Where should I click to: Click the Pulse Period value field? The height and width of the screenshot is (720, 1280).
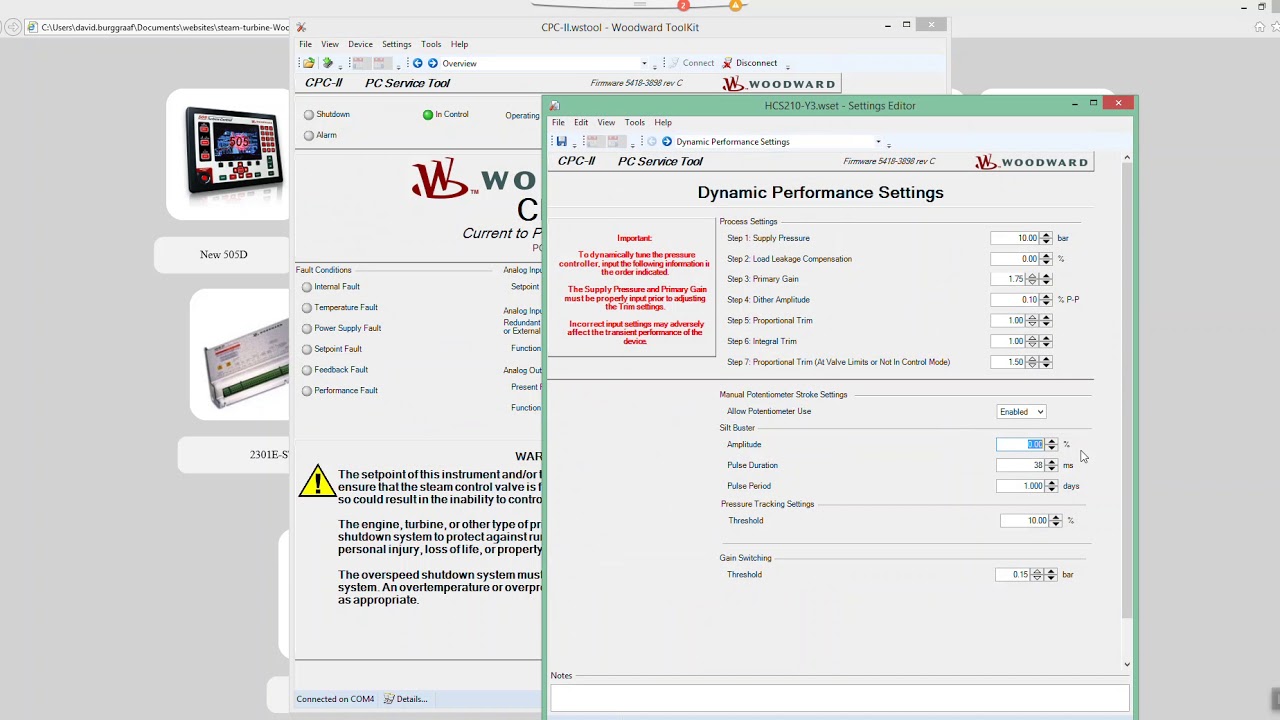tap(1020, 486)
